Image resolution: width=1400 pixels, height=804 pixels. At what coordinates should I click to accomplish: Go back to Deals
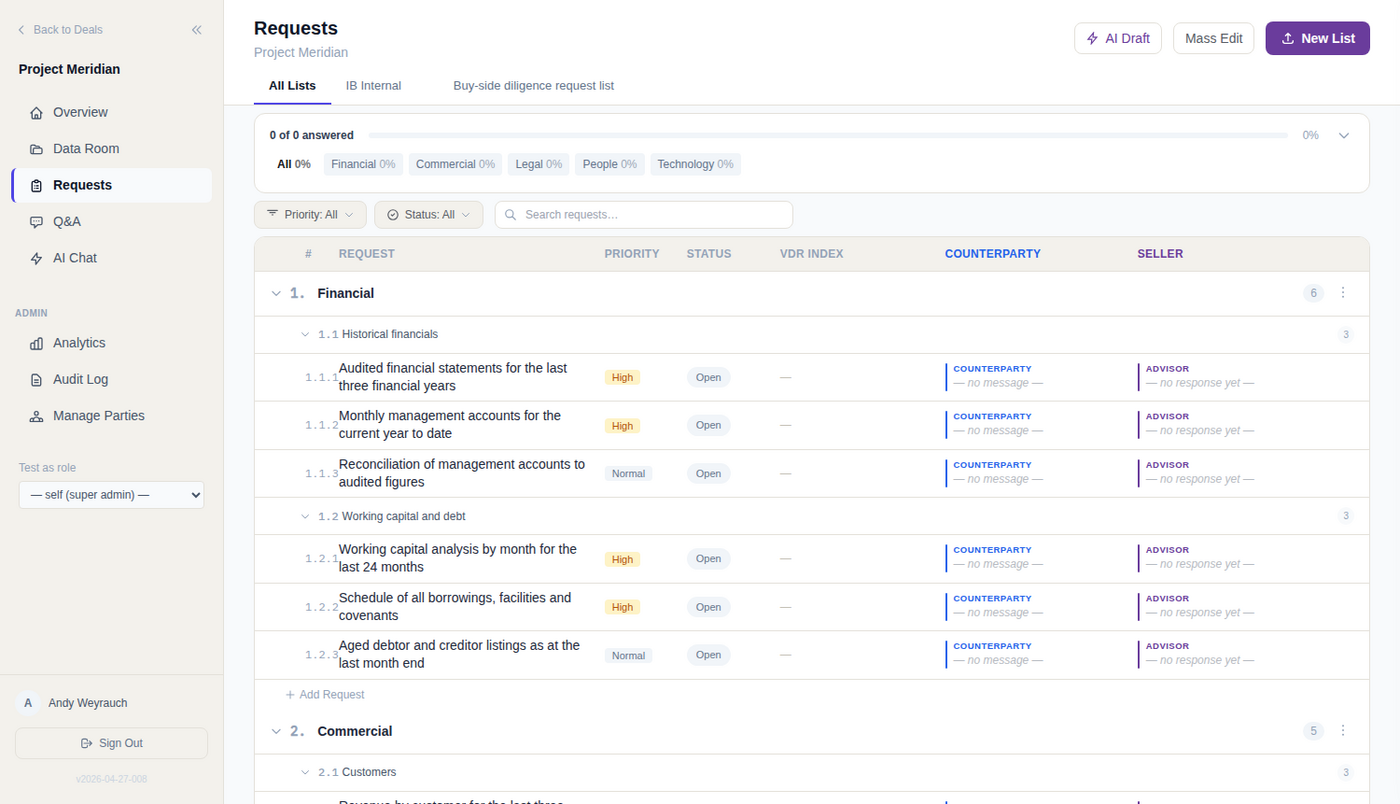[x=60, y=30]
